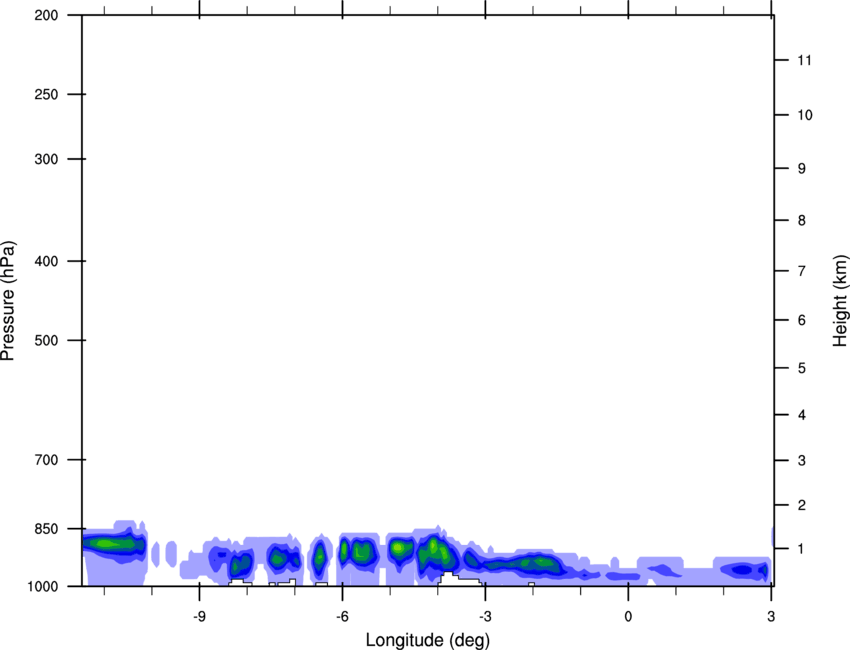This screenshot has width=850, height=650.
Task: Click the -9 longitude tick label
Action: pyautogui.click(x=199, y=617)
